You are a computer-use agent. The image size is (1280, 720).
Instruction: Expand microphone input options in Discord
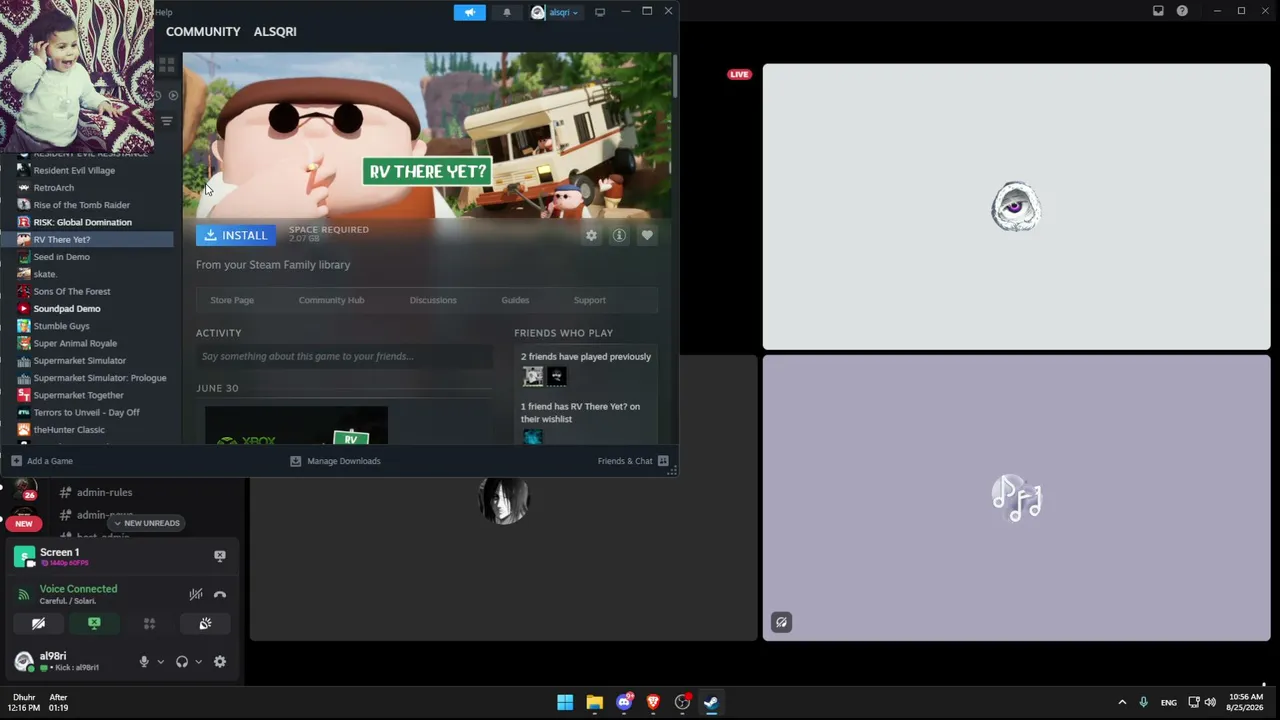pyautogui.click(x=160, y=661)
